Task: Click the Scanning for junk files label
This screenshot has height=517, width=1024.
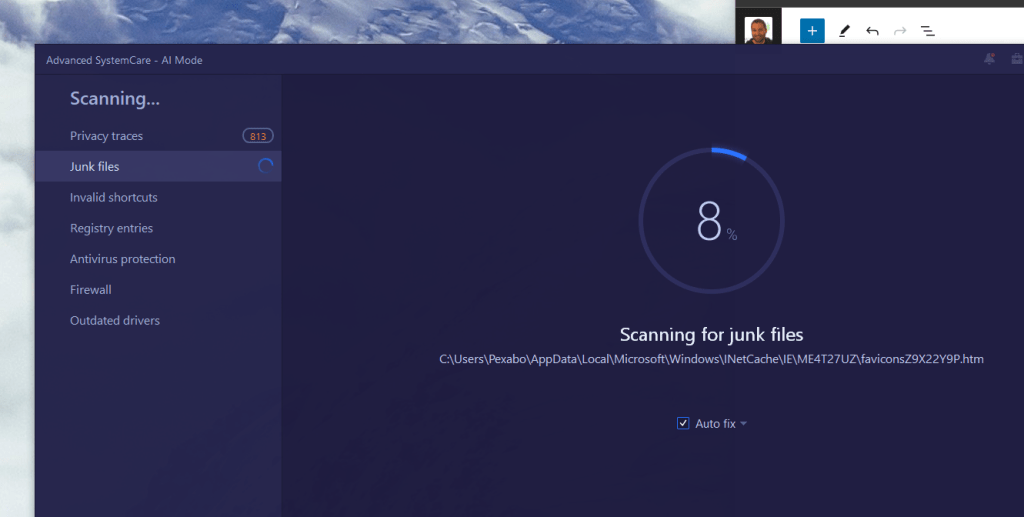Action: coord(711,334)
